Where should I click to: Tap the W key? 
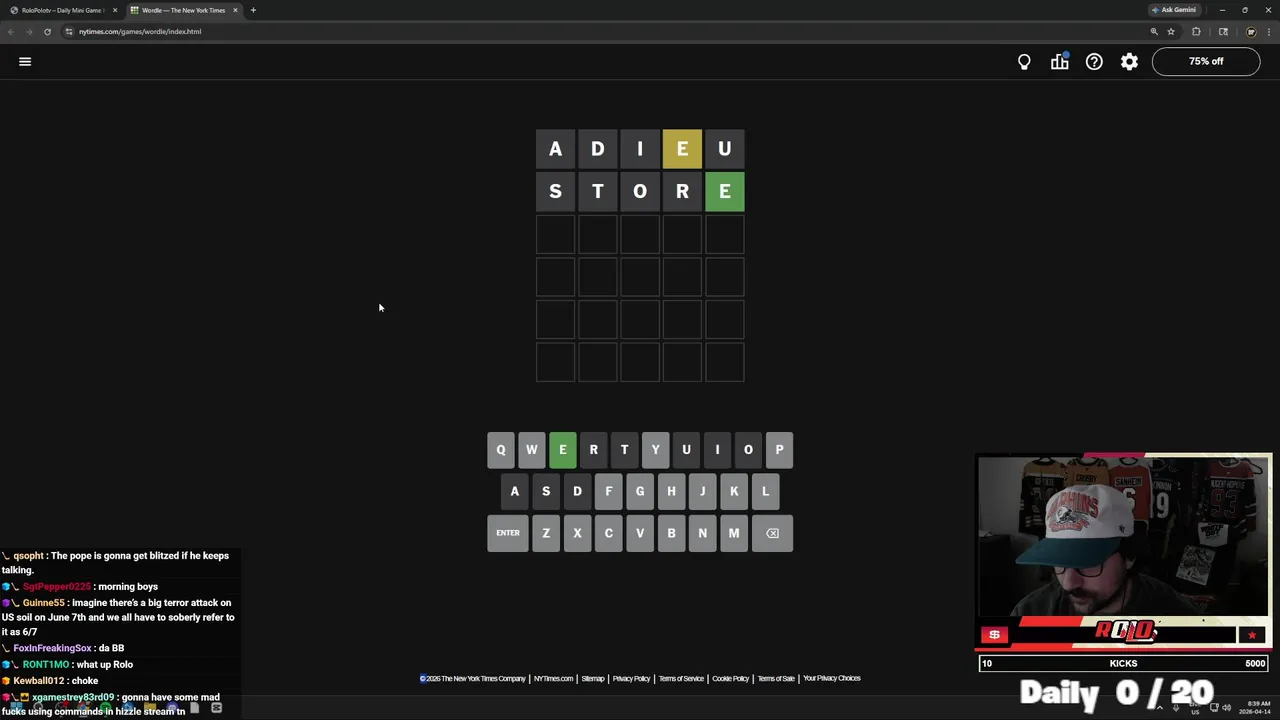click(532, 450)
